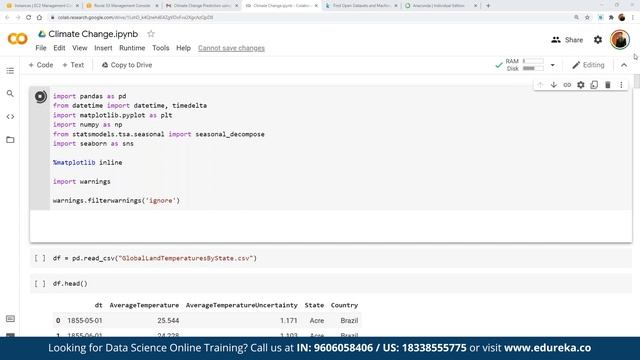Open the File menu
The height and width of the screenshot is (360, 640).
click(41, 48)
